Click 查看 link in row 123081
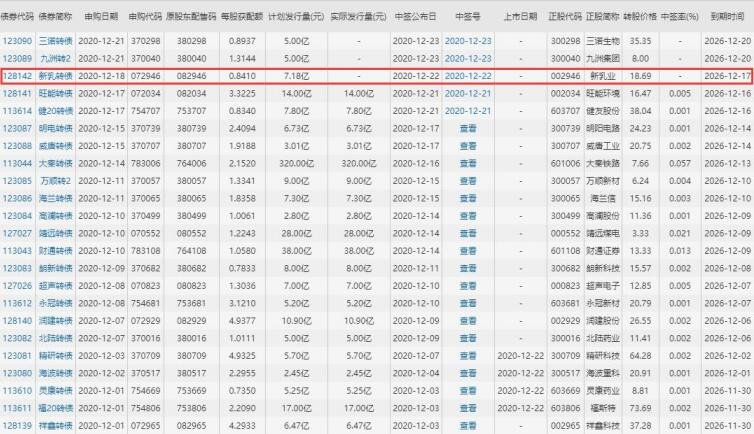The width and height of the screenshot is (754, 434). 468,356
